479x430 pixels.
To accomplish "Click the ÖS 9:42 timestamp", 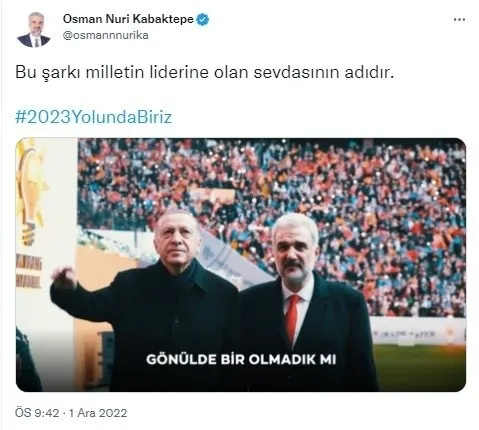I will [37, 413].
